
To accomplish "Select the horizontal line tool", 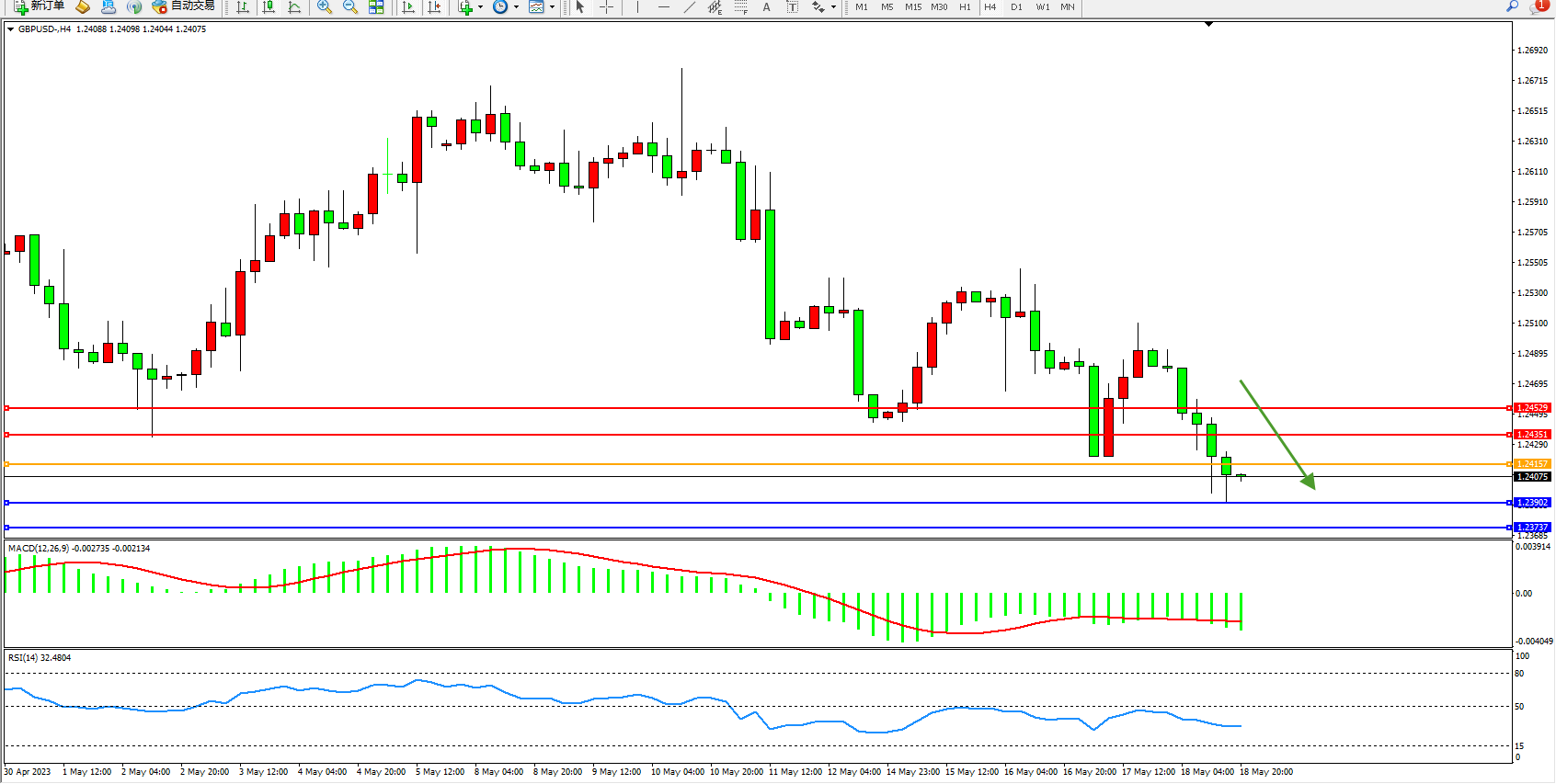I will click(664, 7).
